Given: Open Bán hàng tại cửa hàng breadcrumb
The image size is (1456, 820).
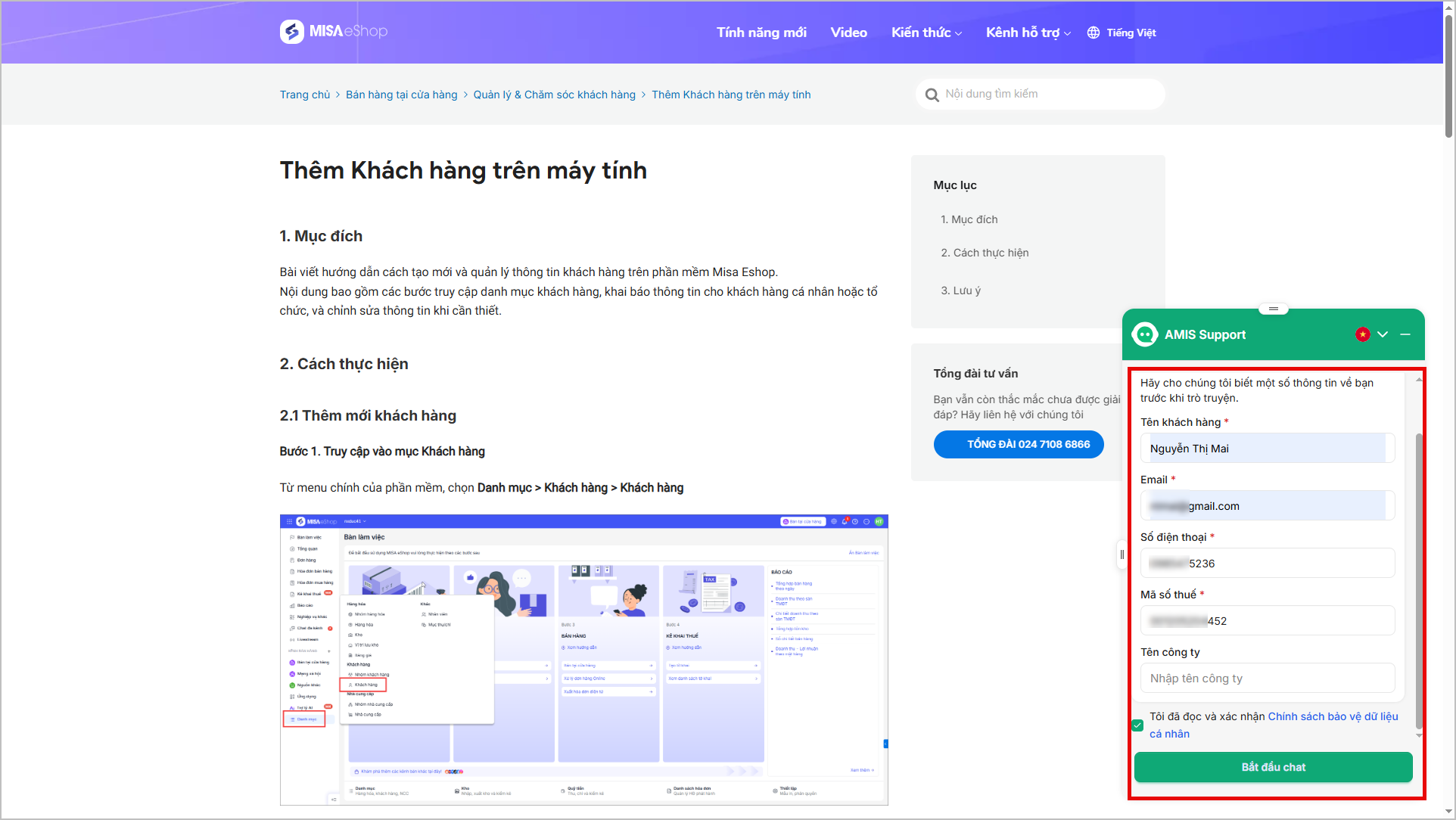Looking at the screenshot, I should (x=402, y=95).
